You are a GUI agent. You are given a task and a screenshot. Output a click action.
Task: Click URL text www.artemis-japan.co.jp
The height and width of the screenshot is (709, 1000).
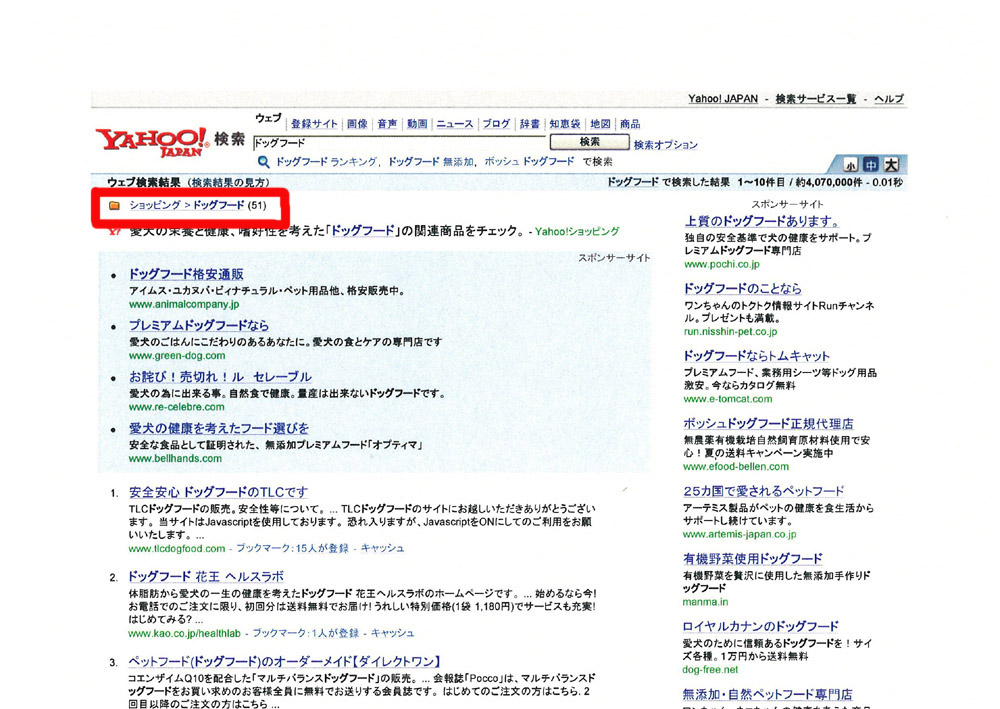pos(740,534)
